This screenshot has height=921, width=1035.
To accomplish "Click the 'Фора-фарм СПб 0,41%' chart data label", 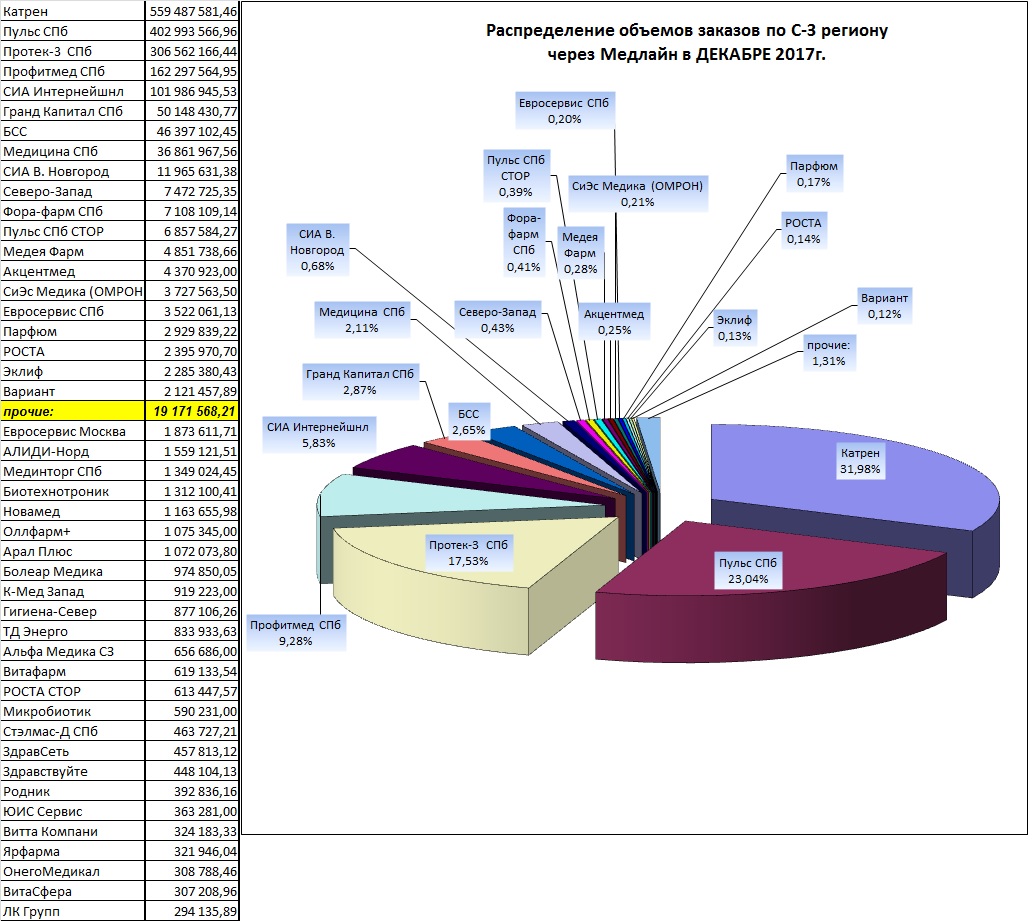I will 523,242.
